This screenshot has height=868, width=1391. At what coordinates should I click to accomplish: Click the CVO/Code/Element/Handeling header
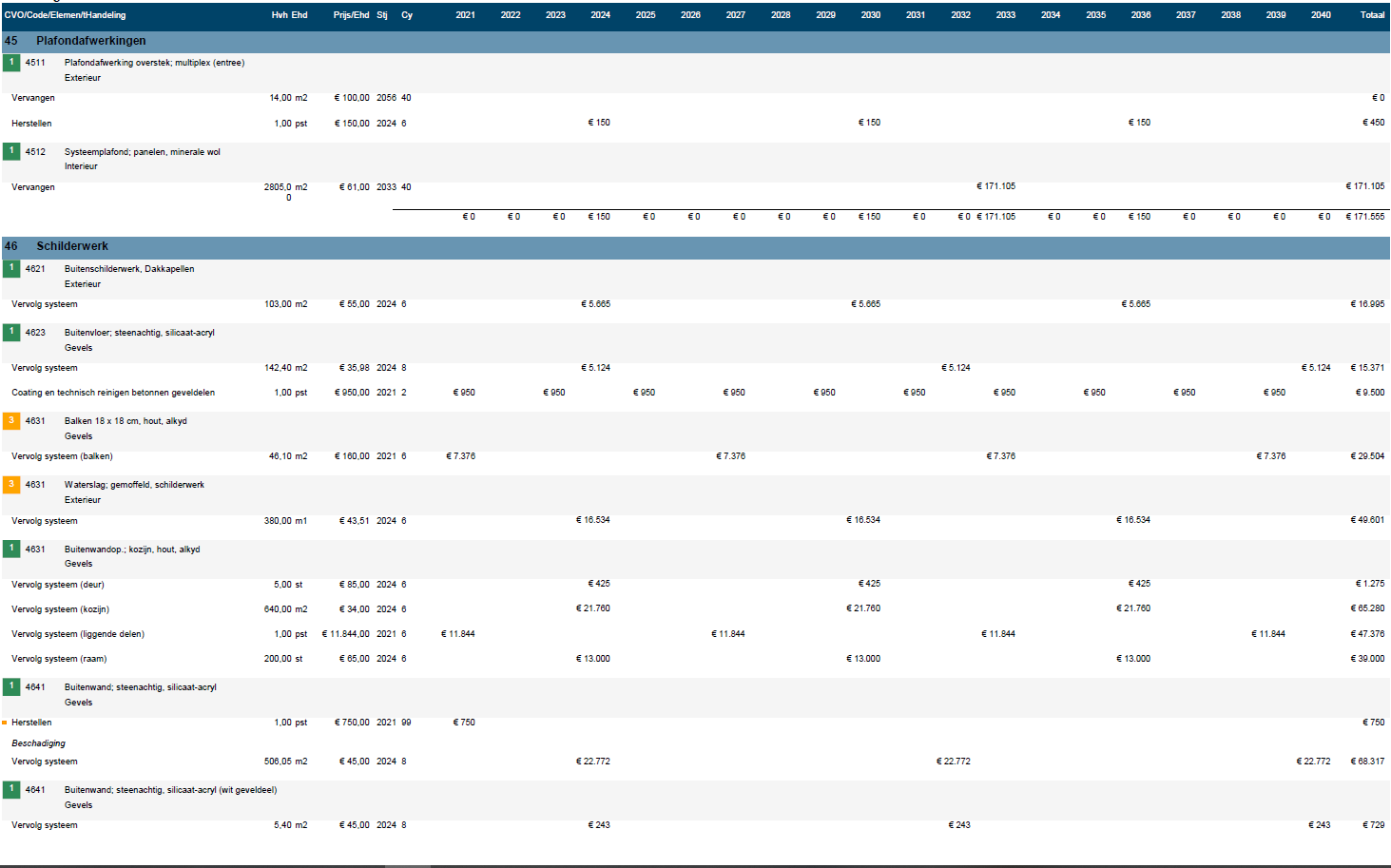(x=65, y=15)
